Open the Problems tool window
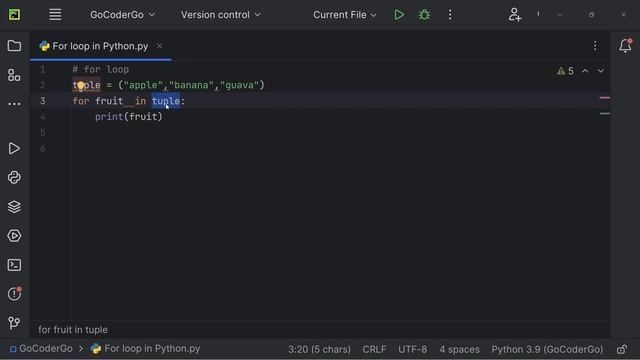The height and width of the screenshot is (360, 640). pos(14,294)
